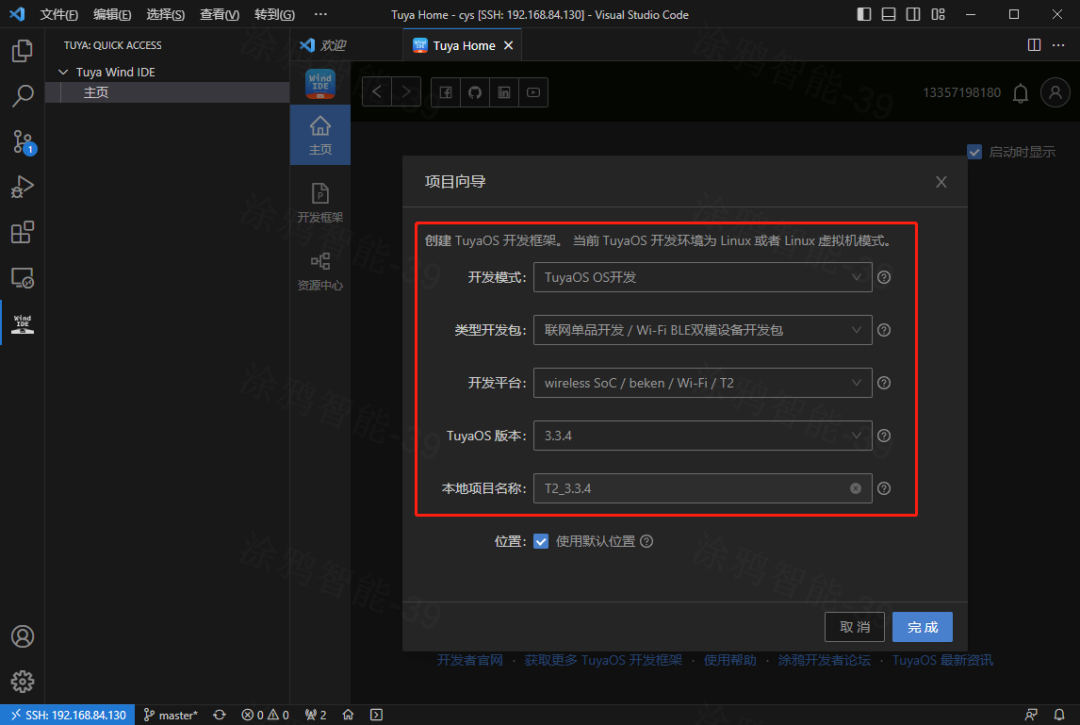1080x725 pixels.
Task: Open the Extensions sidebar icon
Action: (x=22, y=232)
